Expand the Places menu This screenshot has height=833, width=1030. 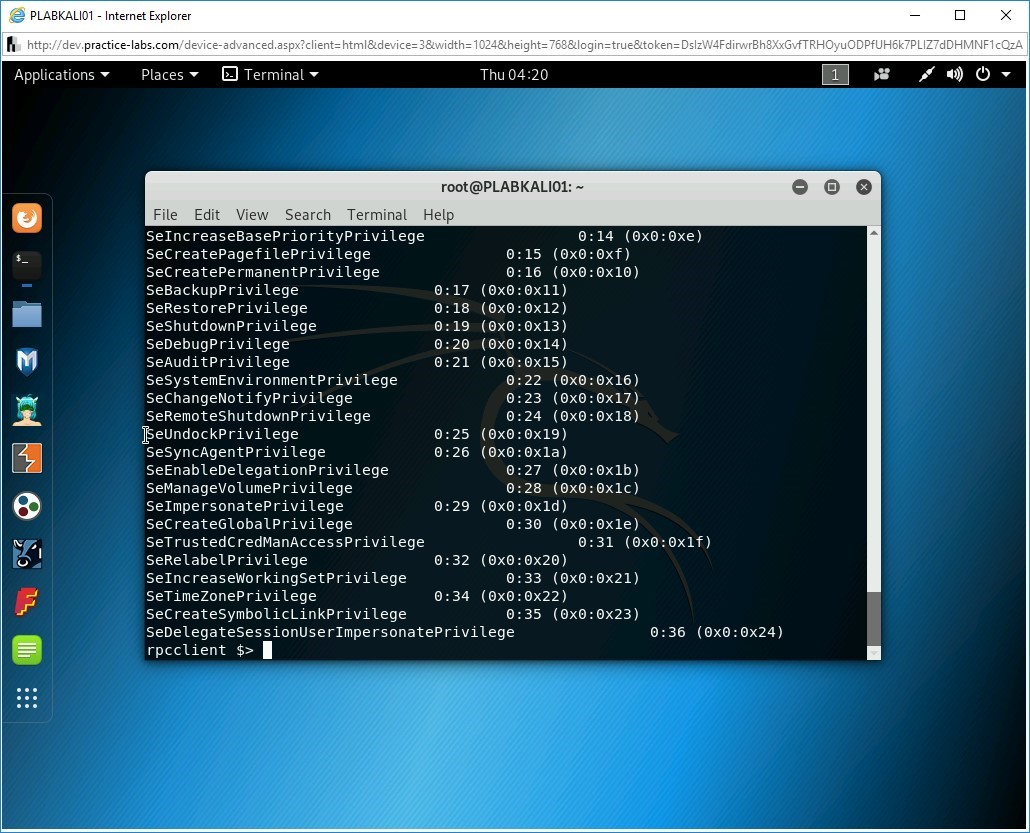pos(169,75)
